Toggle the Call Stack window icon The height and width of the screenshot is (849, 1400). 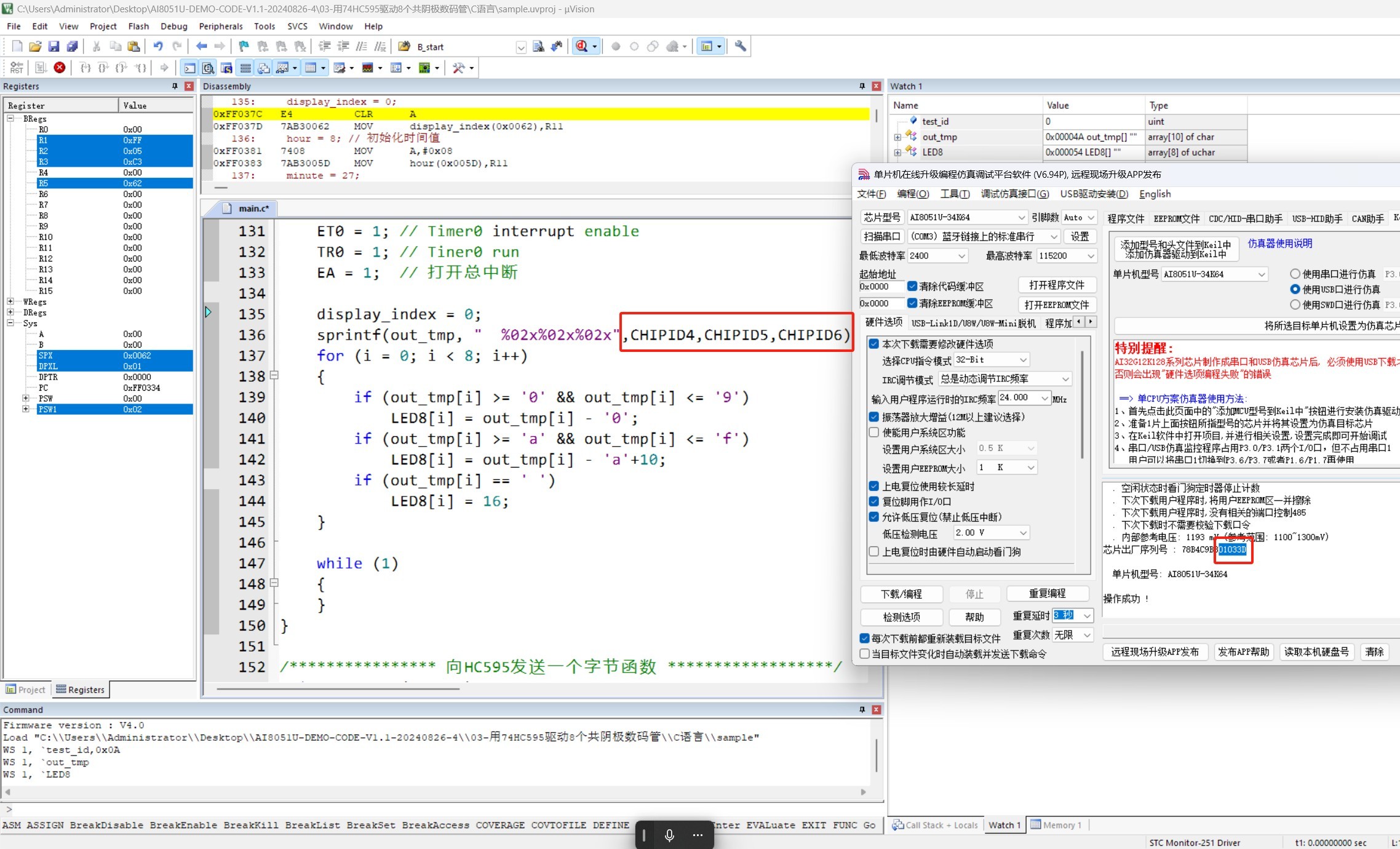263,68
